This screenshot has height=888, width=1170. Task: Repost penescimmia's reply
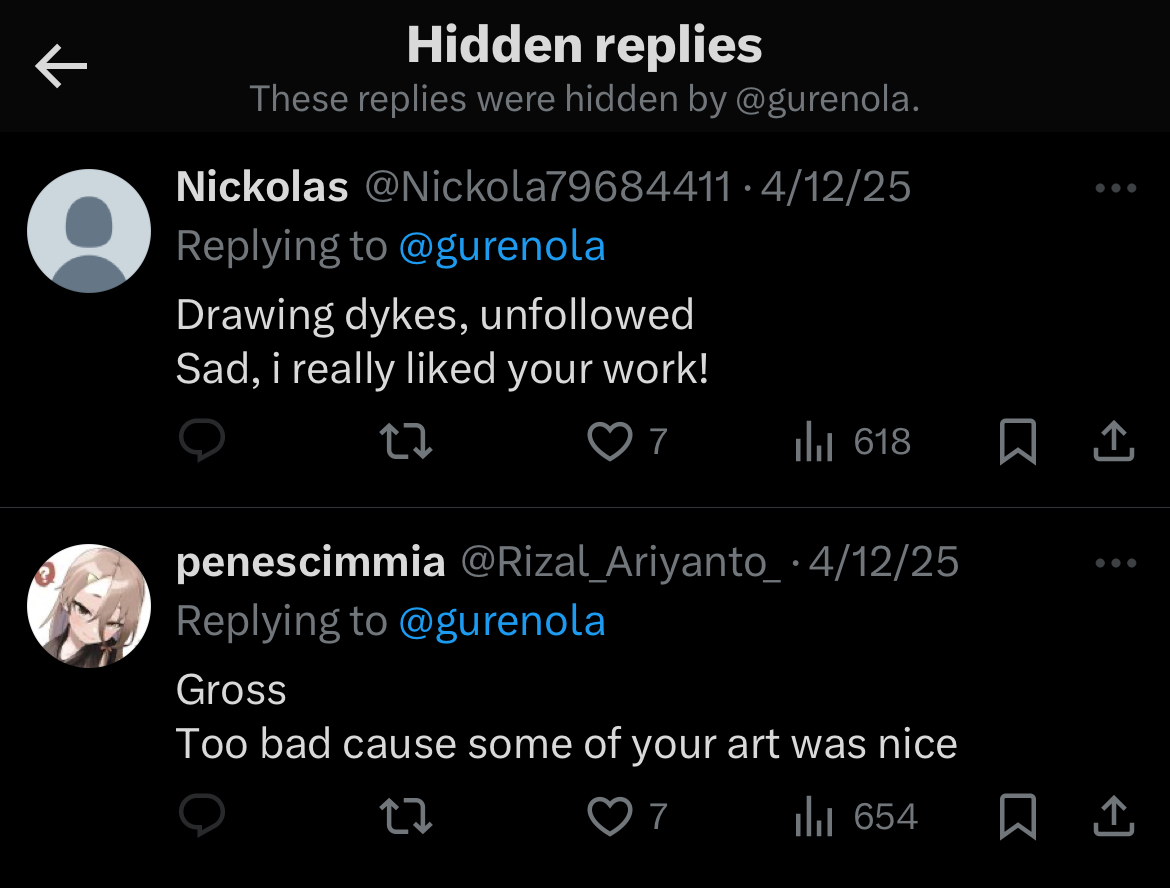click(408, 817)
